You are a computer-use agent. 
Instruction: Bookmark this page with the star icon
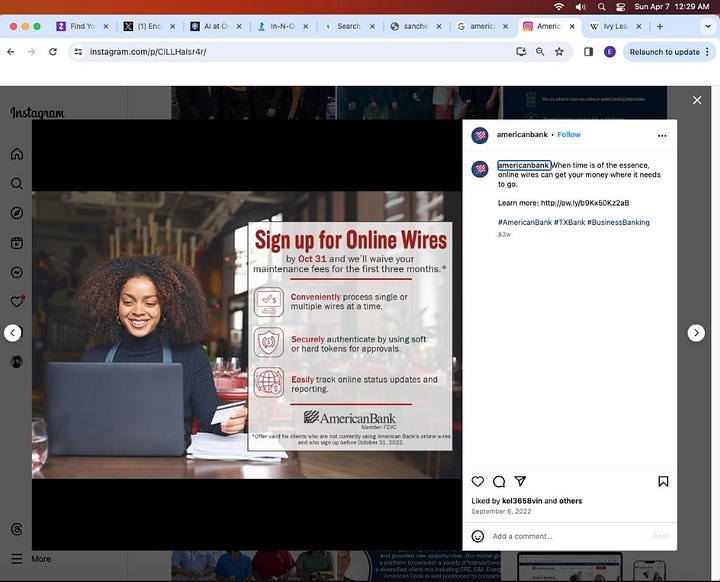point(559,52)
